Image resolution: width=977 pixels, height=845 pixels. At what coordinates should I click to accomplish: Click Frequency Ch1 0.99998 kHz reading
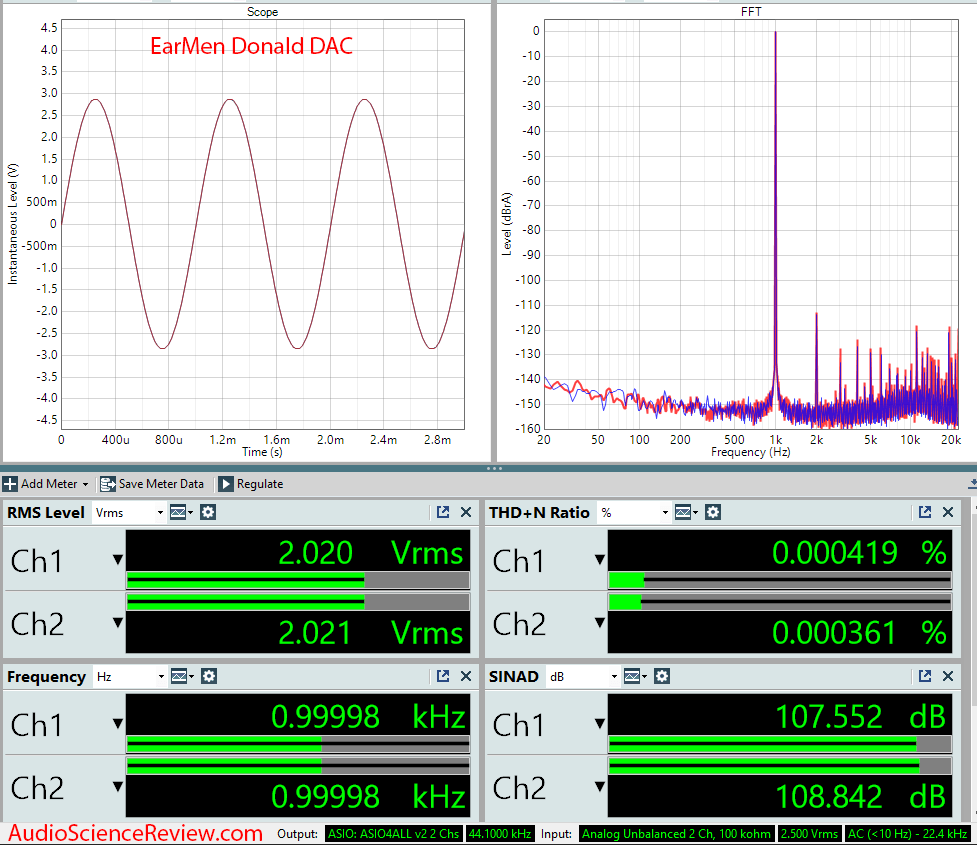(x=368, y=717)
